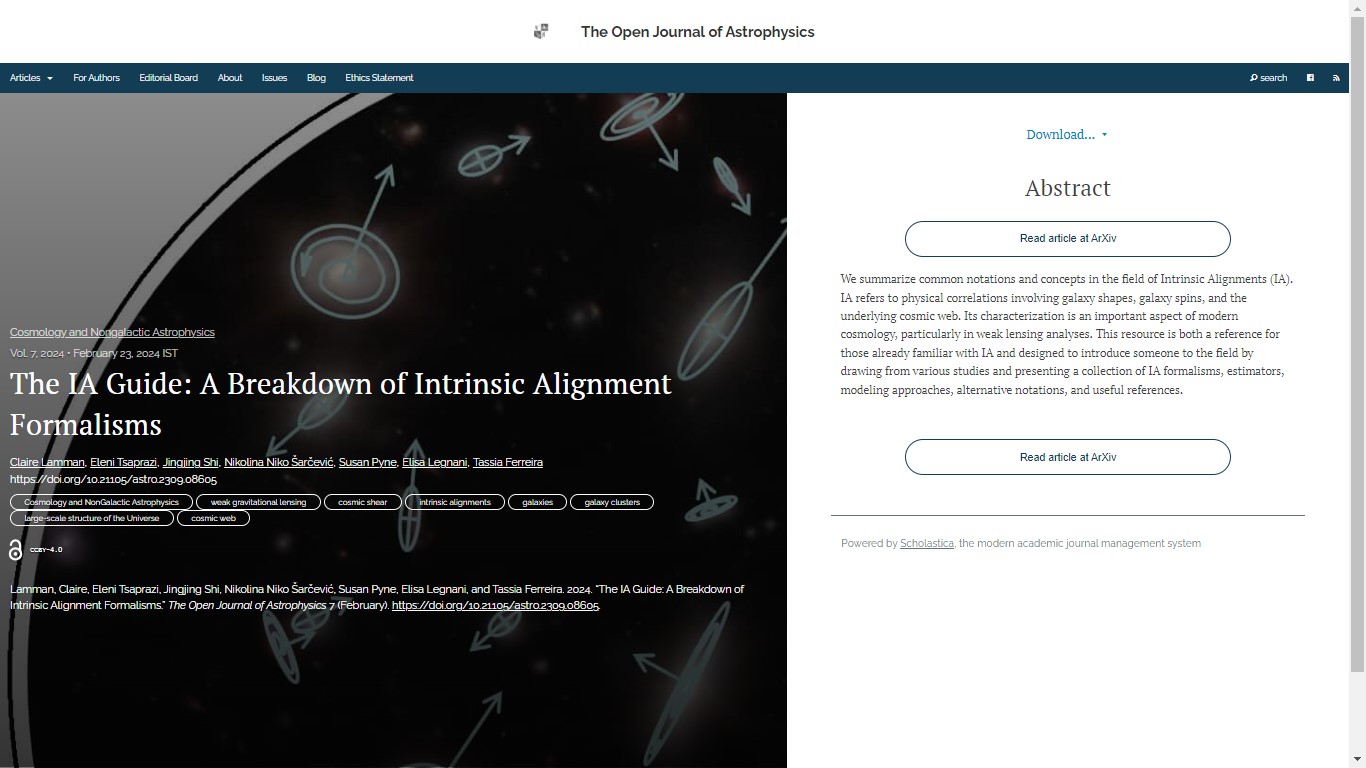Viewport: 1366px width, 768px height.
Task: Click the open access lock icon
Action: click(15, 550)
